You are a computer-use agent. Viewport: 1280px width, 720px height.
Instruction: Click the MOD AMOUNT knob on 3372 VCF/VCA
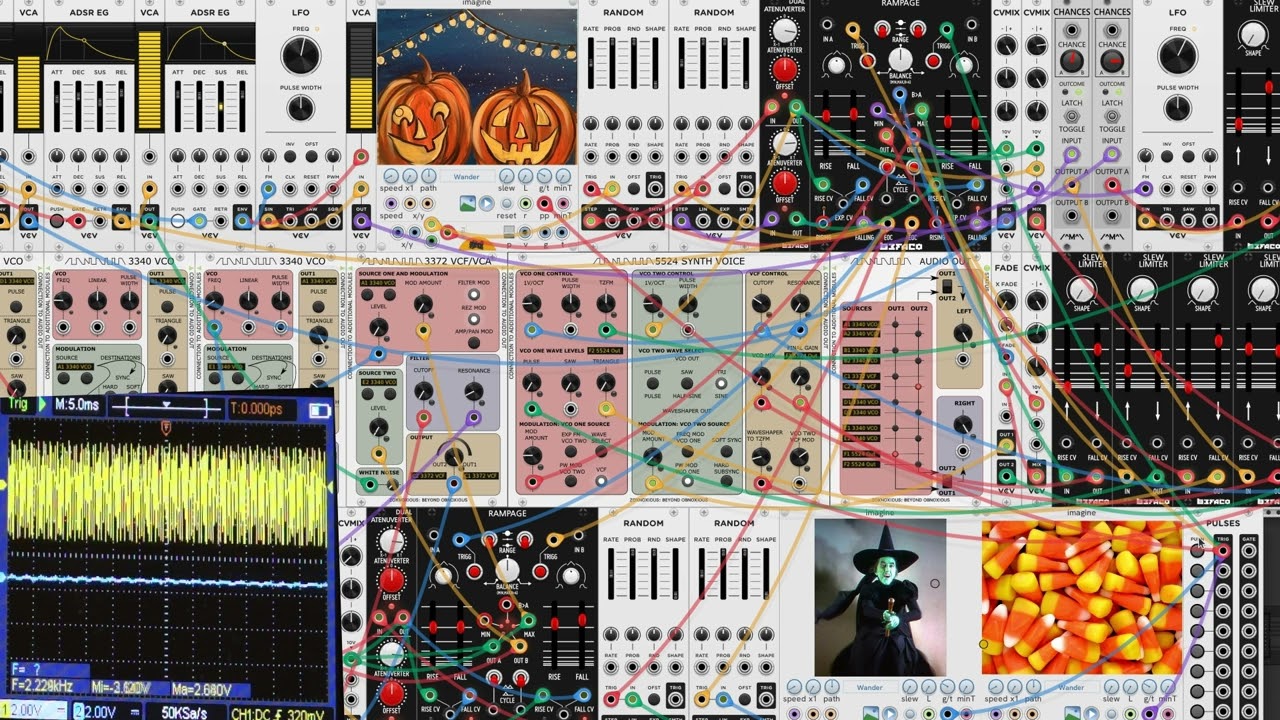(423, 303)
